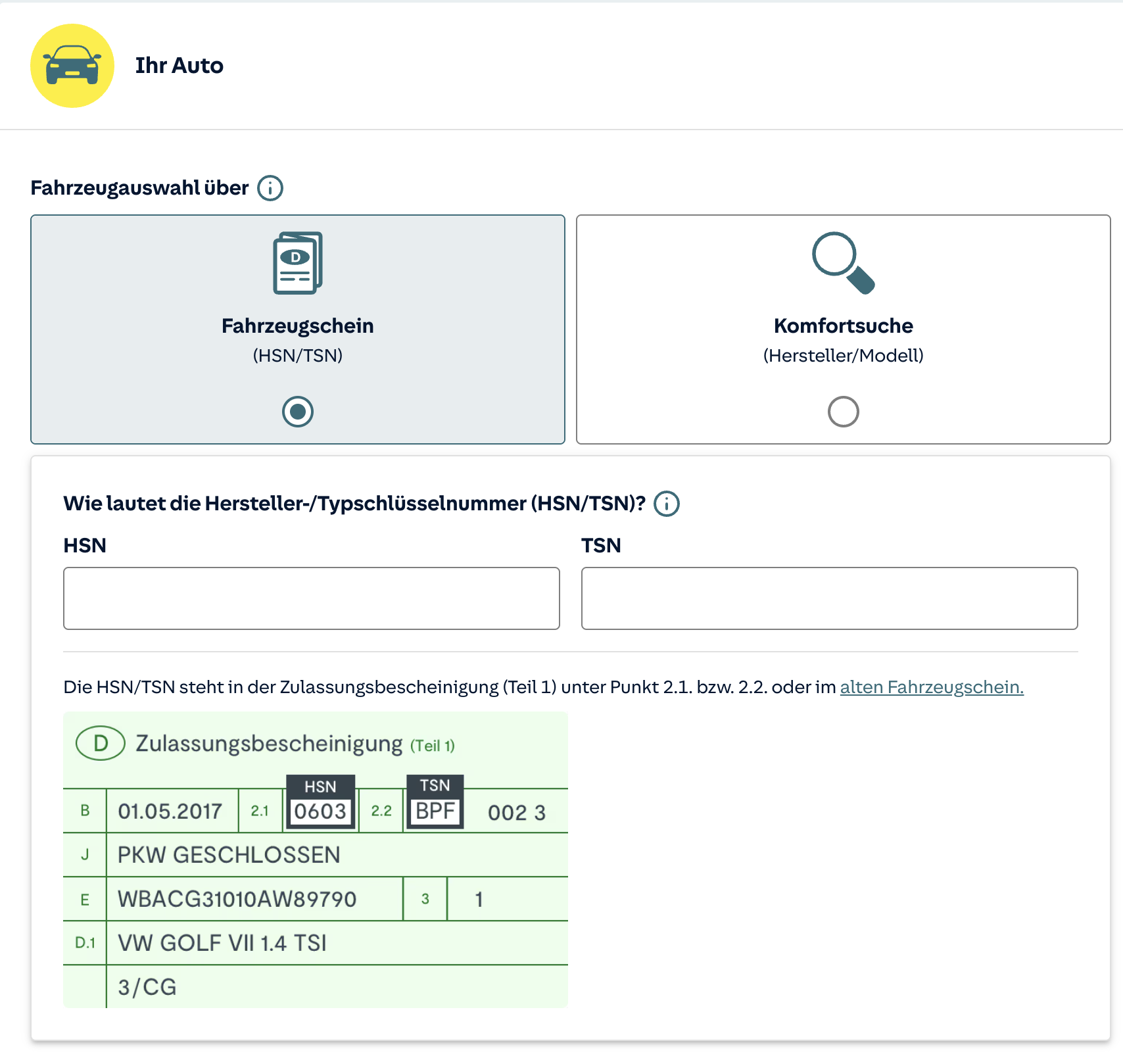The image size is (1123, 1064).
Task: Open the alten Fahrzeugschein link
Action: tap(931, 687)
